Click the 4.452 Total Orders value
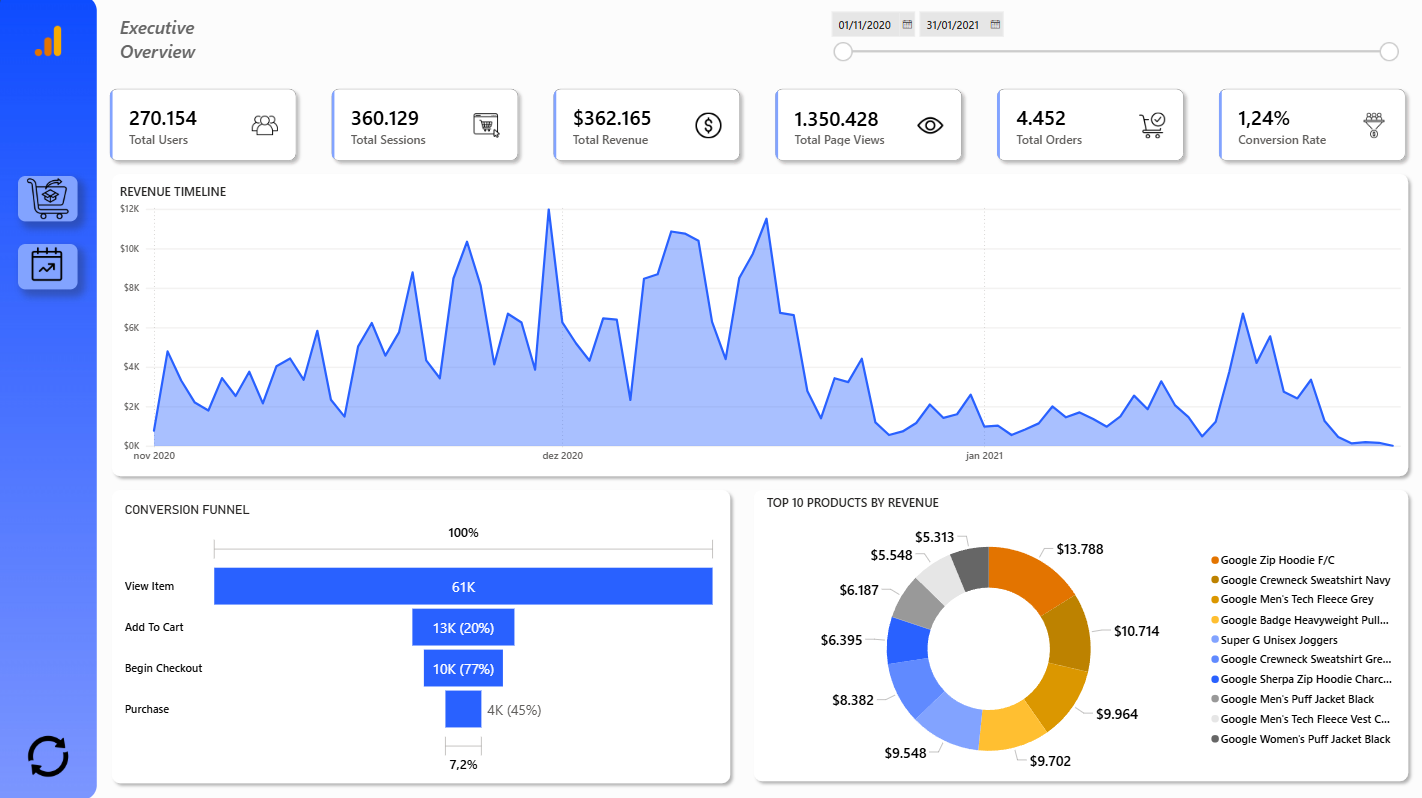The image size is (1422, 798). click(x=1041, y=118)
